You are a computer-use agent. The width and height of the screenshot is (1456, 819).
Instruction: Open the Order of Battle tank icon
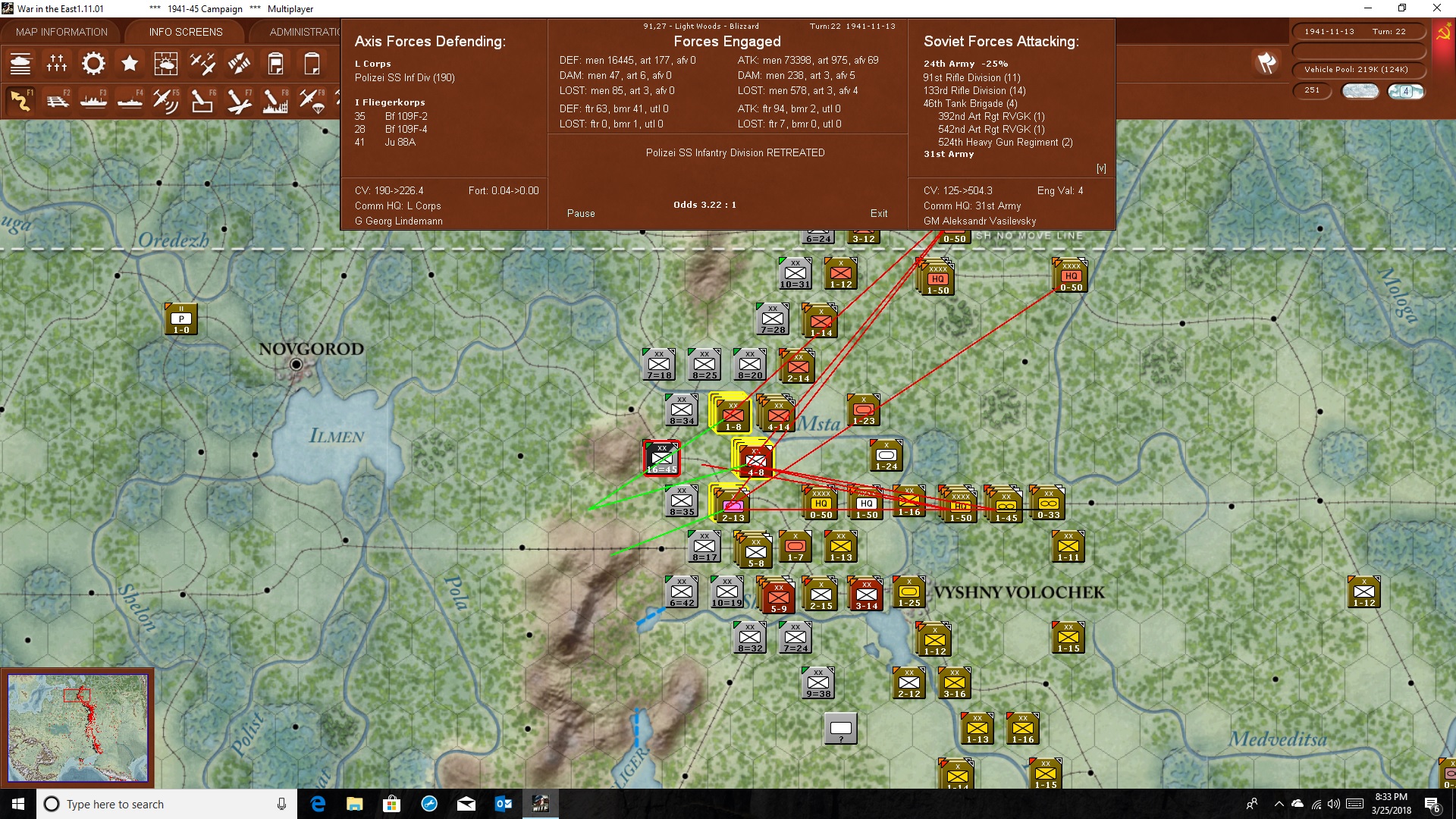coord(20,64)
